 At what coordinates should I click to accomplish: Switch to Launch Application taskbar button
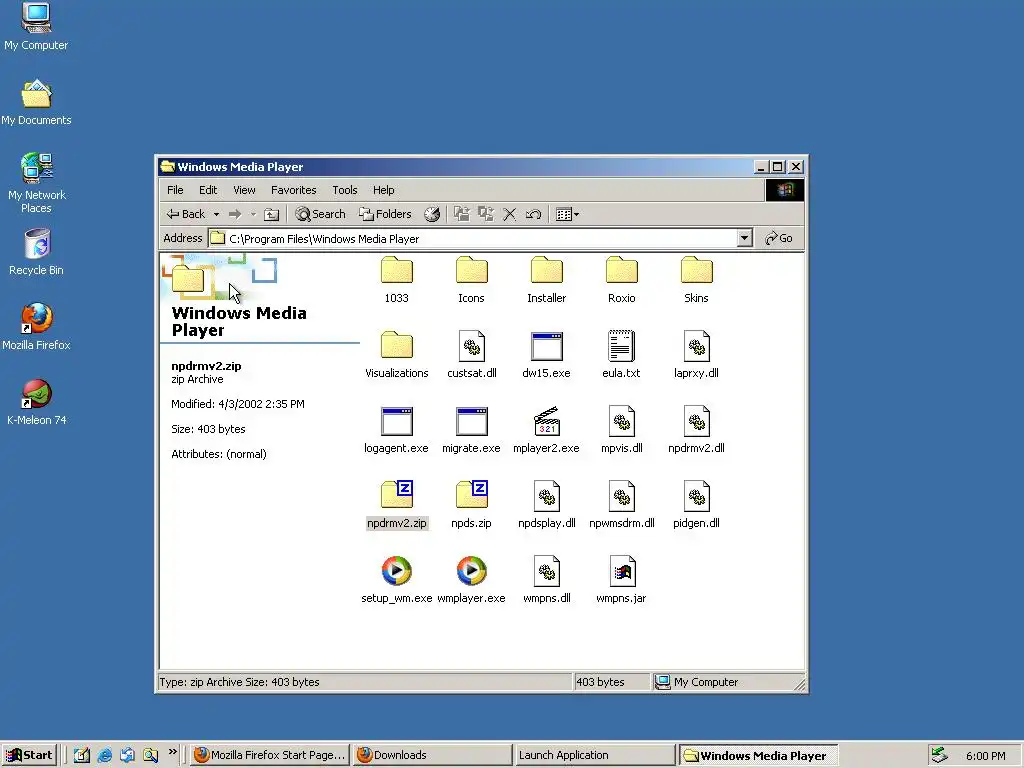pyautogui.click(x=594, y=755)
